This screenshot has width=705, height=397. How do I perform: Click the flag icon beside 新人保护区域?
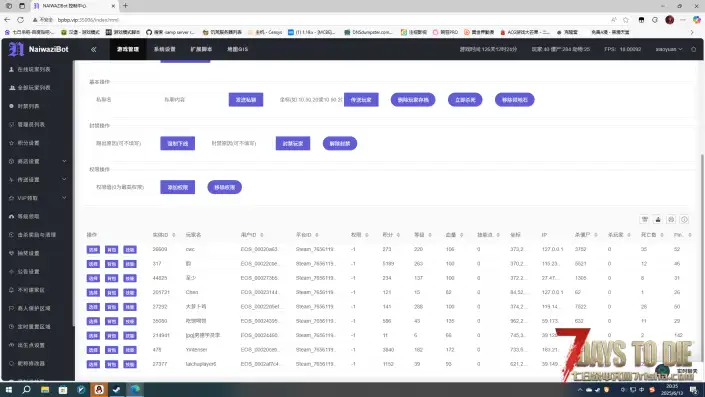(11, 308)
